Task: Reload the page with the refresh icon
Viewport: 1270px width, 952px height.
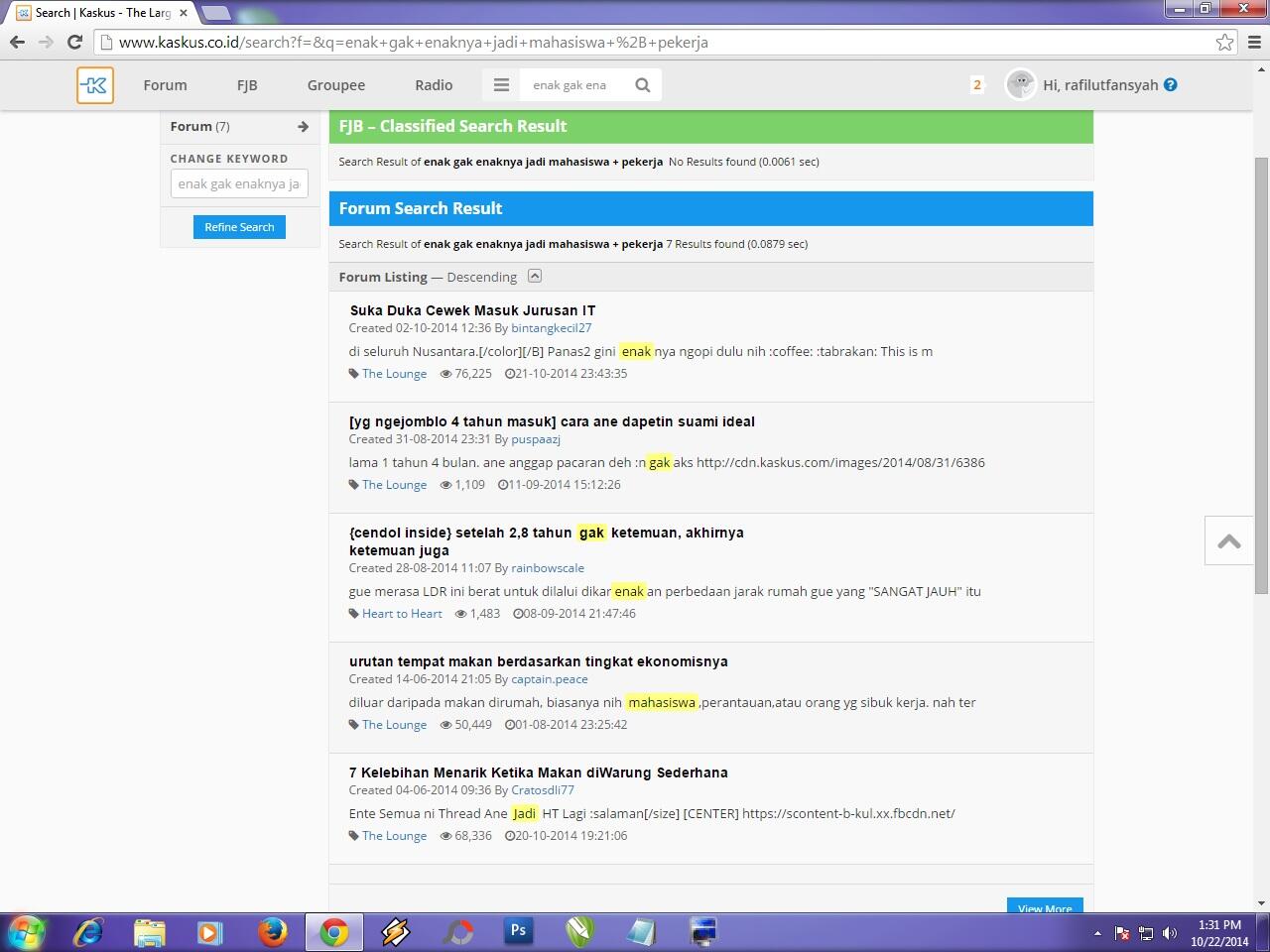Action: (74, 42)
